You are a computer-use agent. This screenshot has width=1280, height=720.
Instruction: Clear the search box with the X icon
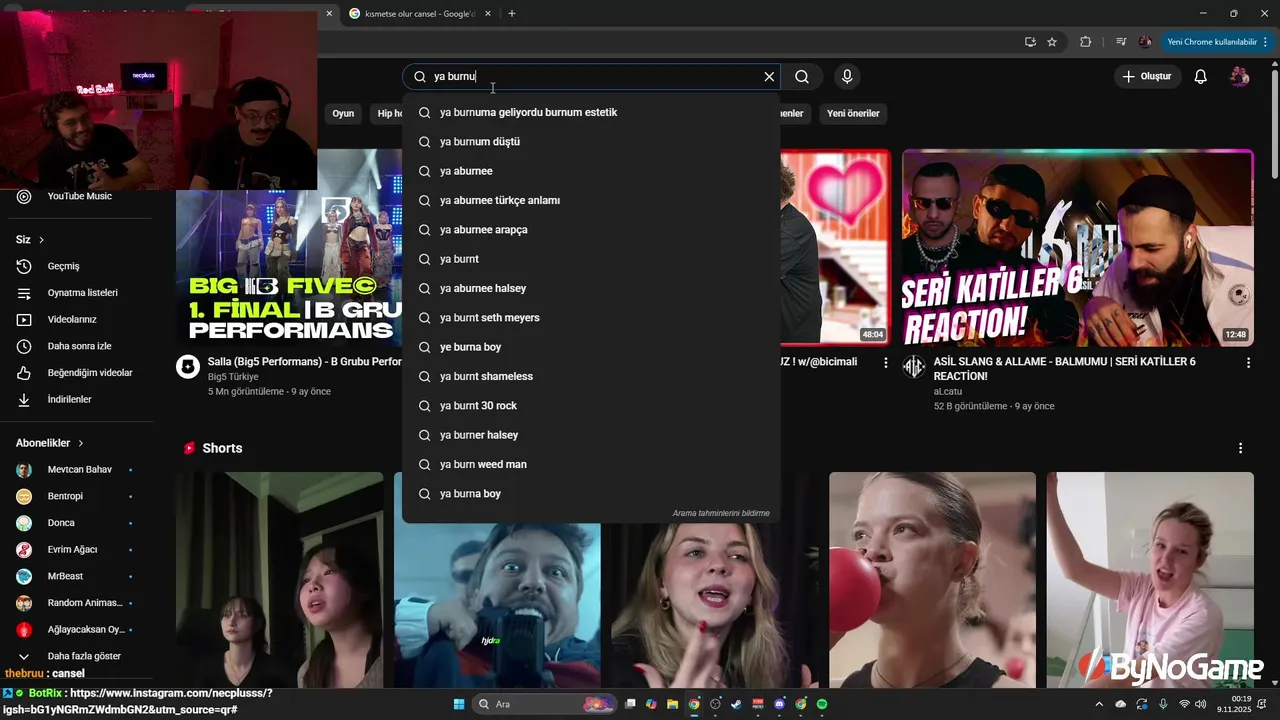769,77
